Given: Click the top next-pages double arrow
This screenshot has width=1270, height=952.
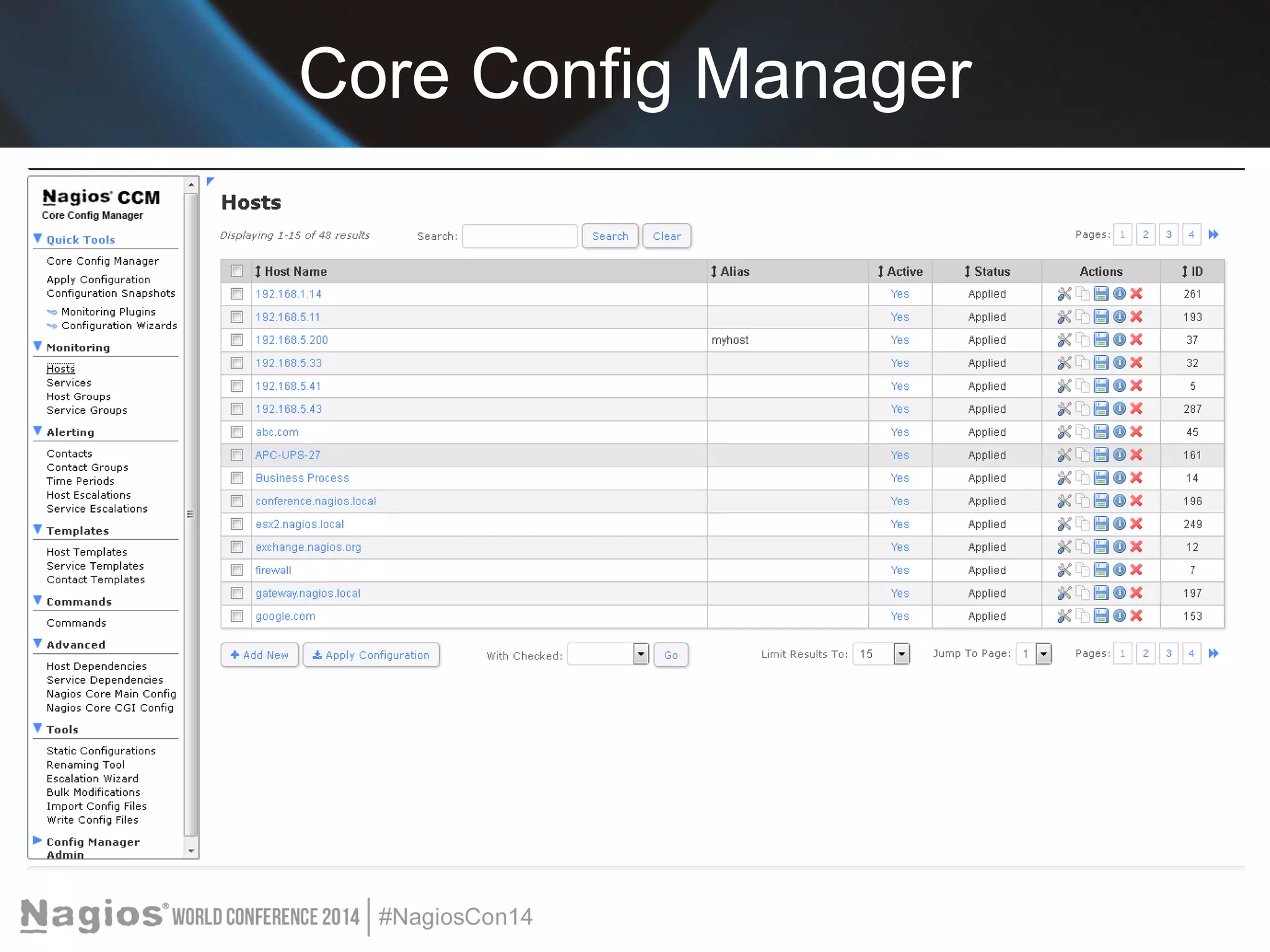Looking at the screenshot, I should (1214, 235).
